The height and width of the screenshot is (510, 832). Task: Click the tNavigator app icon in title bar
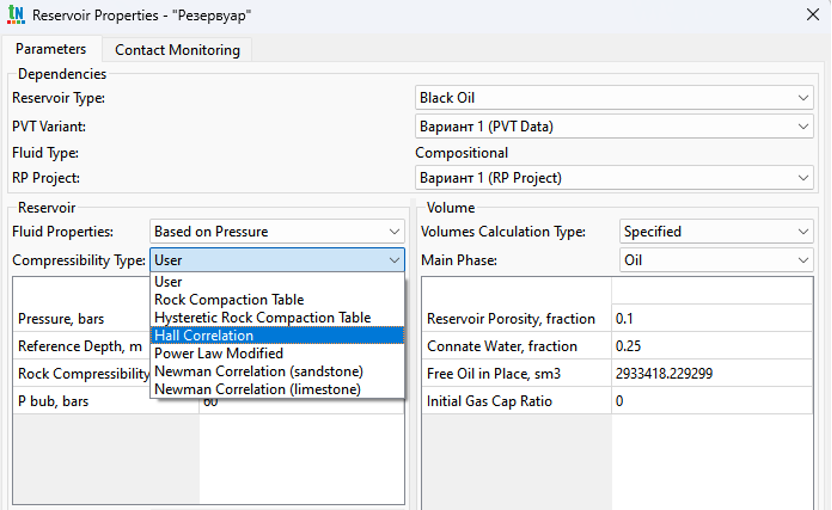pos(16,14)
